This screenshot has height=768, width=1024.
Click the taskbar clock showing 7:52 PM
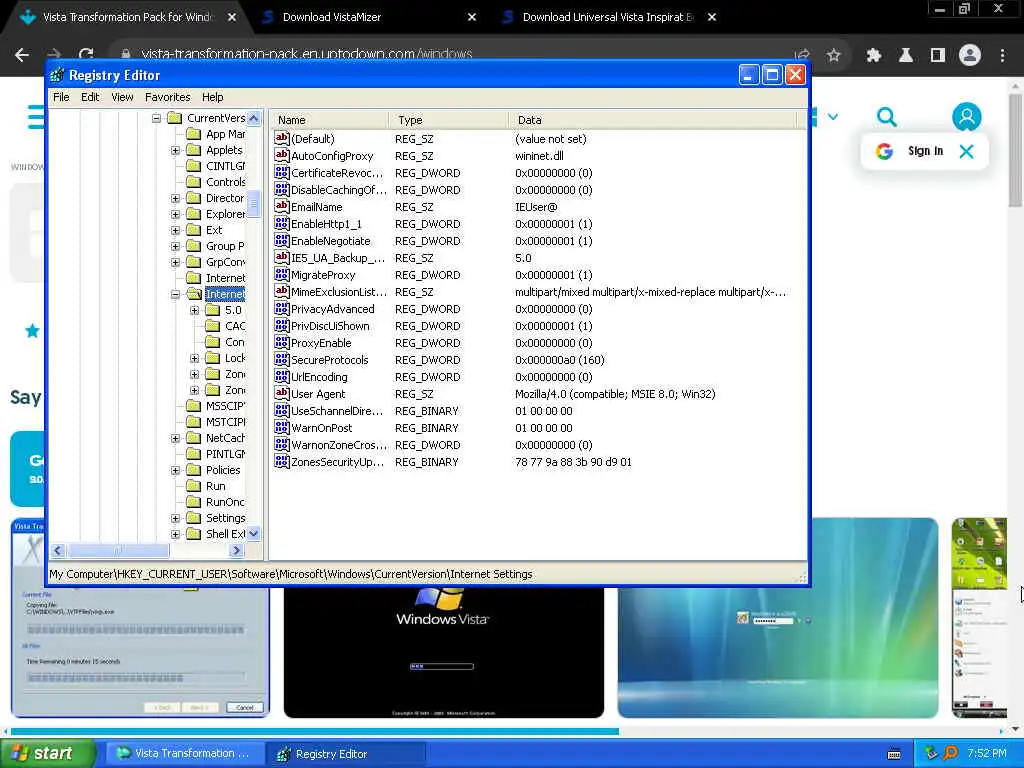986,753
